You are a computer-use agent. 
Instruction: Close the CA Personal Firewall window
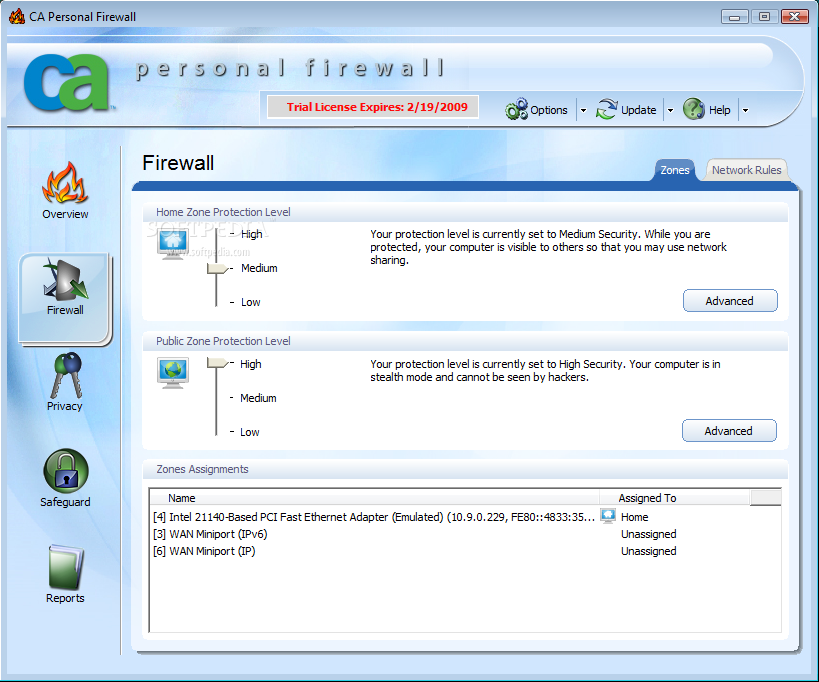click(x=794, y=17)
